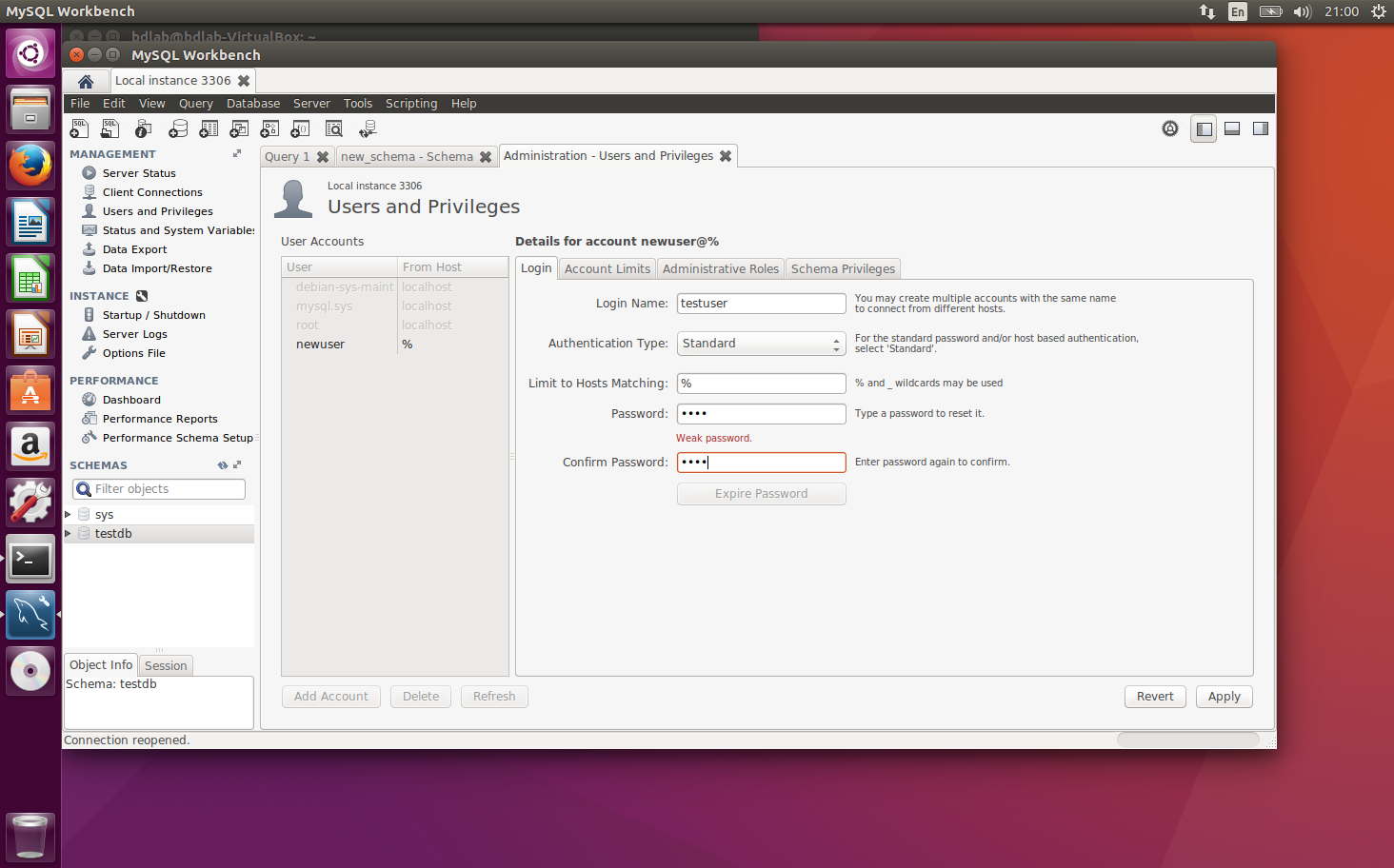Viewport: 1394px width, 868px height.
Task: Open the inspector toolbar icon
Action: tap(144, 128)
